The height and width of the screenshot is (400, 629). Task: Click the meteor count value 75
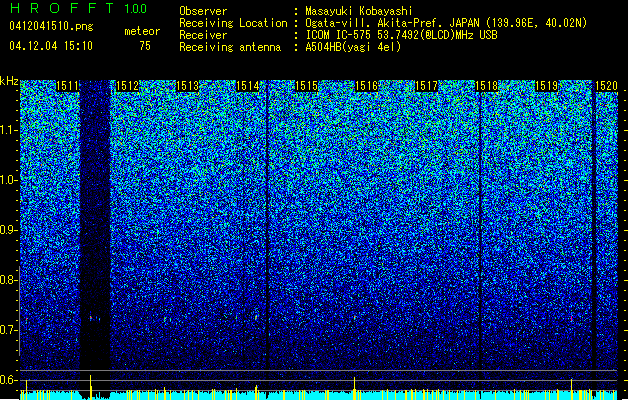(145, 46)
